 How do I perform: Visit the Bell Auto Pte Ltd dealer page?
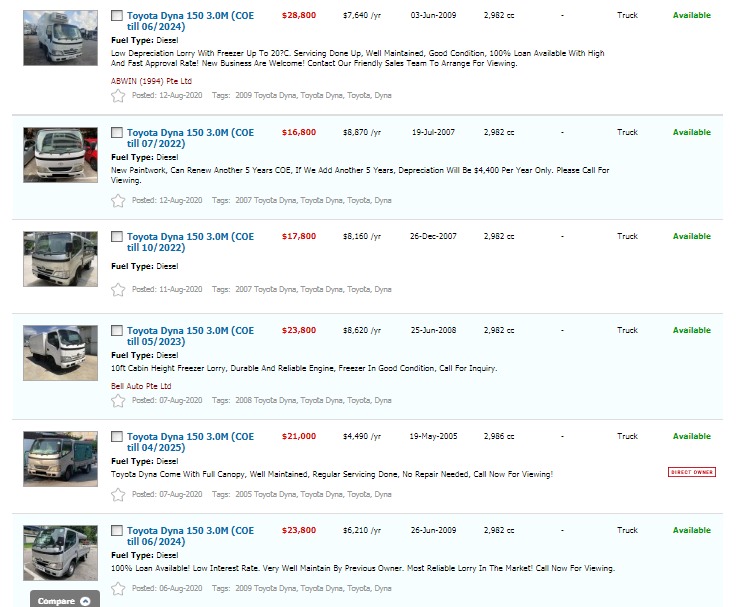point(141,386)
